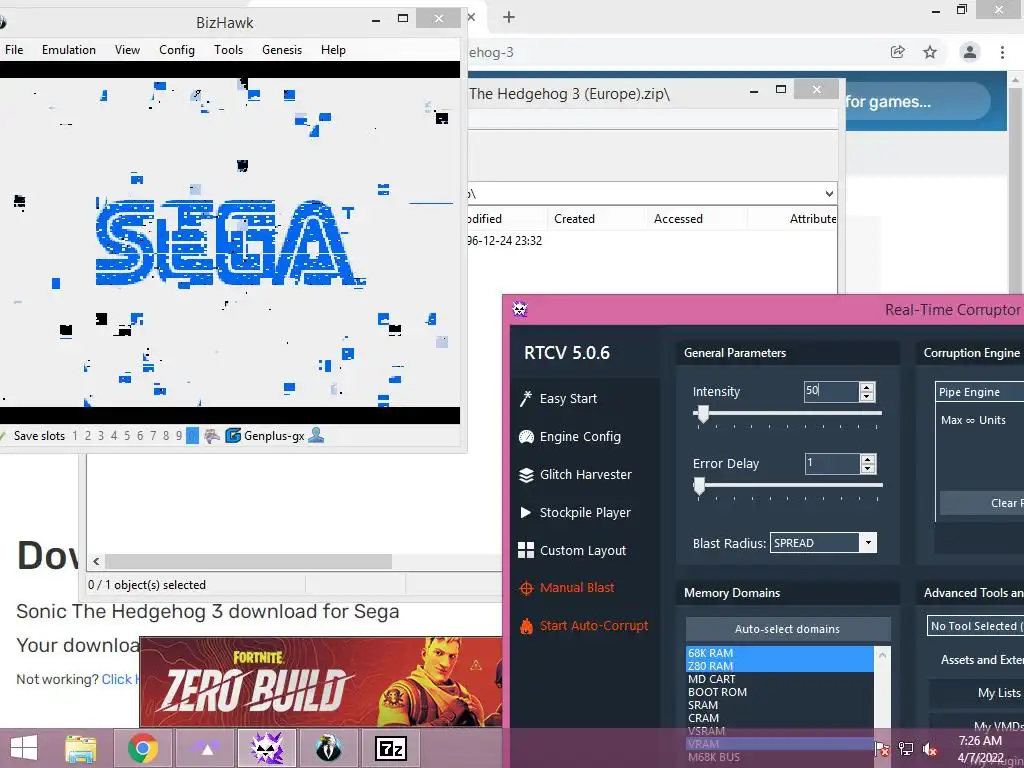Open the BizHawk File menu
Image resolution: width=1024 pixels, height=768 pixels.
click(14, 50)
